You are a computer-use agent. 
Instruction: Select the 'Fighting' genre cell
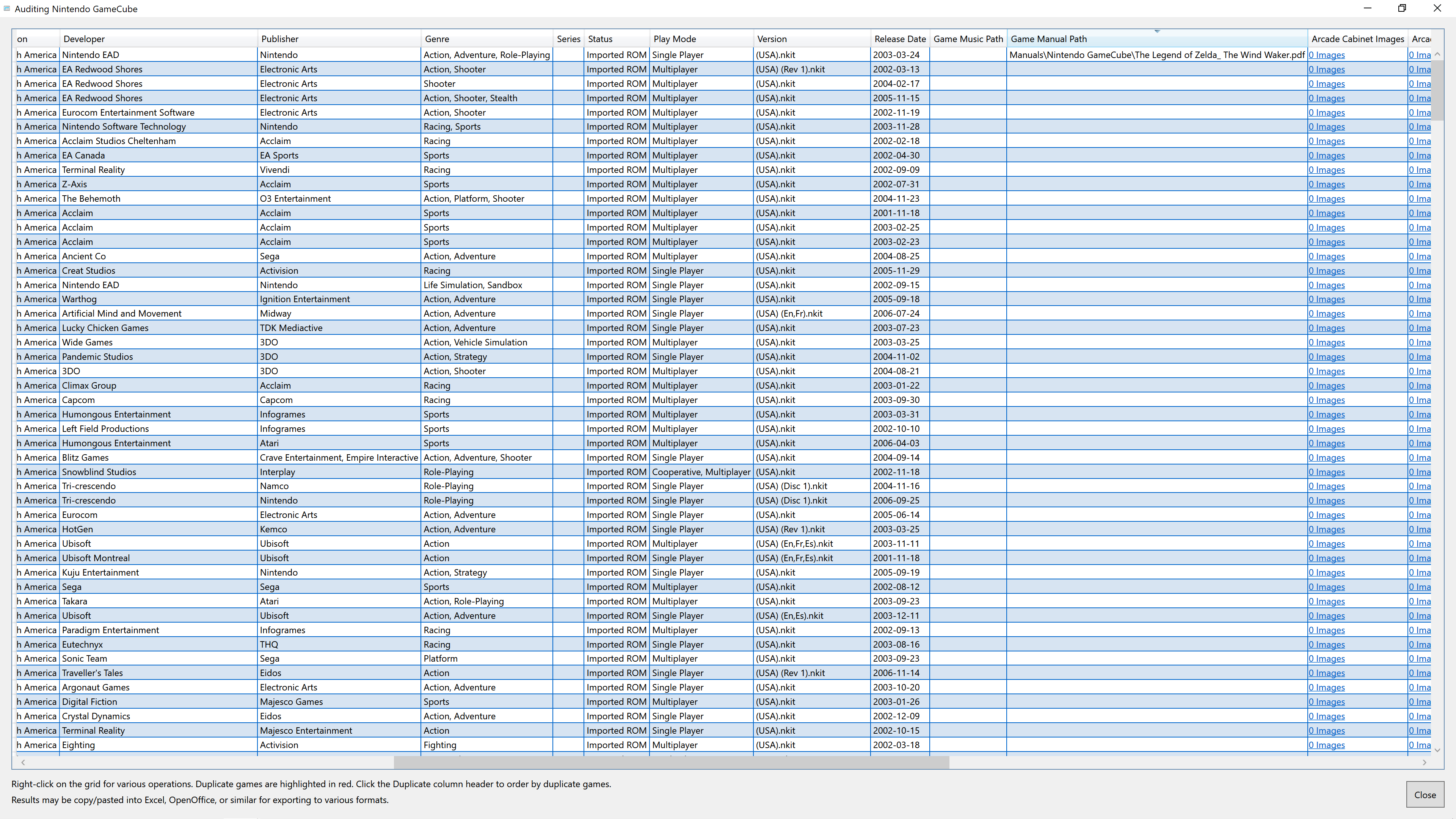pos(486,745)
